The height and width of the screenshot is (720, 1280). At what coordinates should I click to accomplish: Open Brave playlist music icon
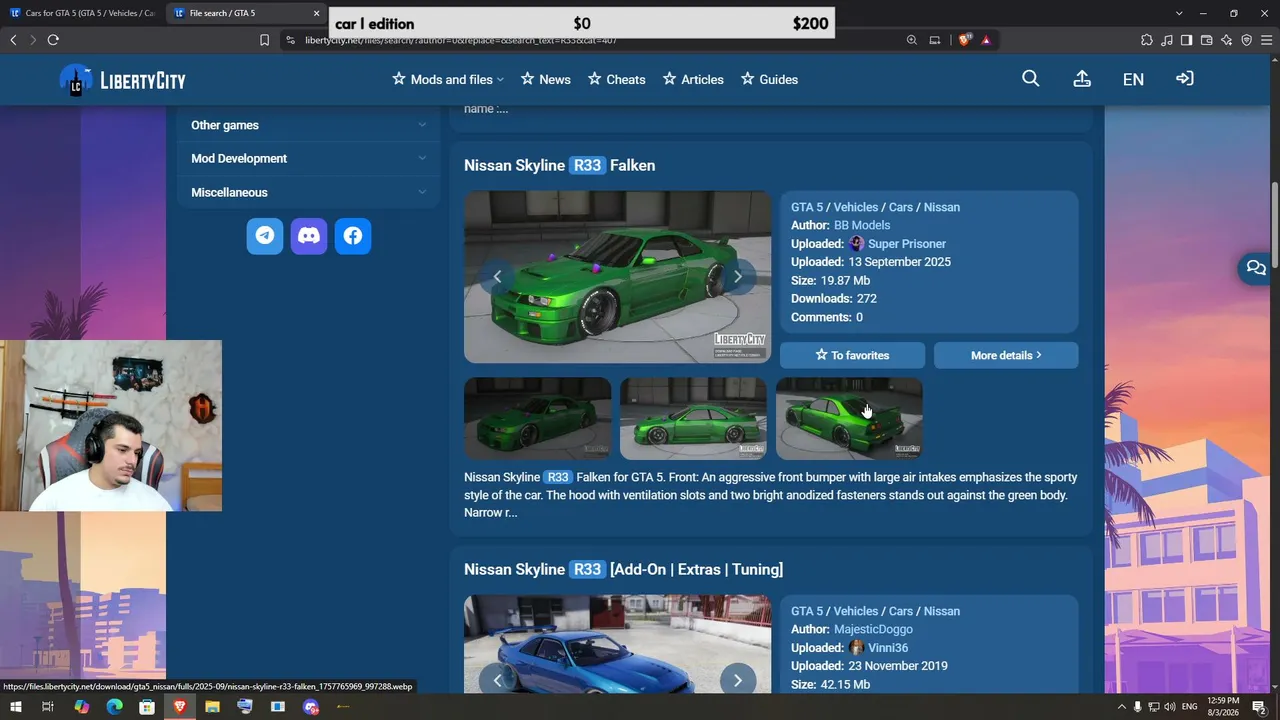[1167, 40]
